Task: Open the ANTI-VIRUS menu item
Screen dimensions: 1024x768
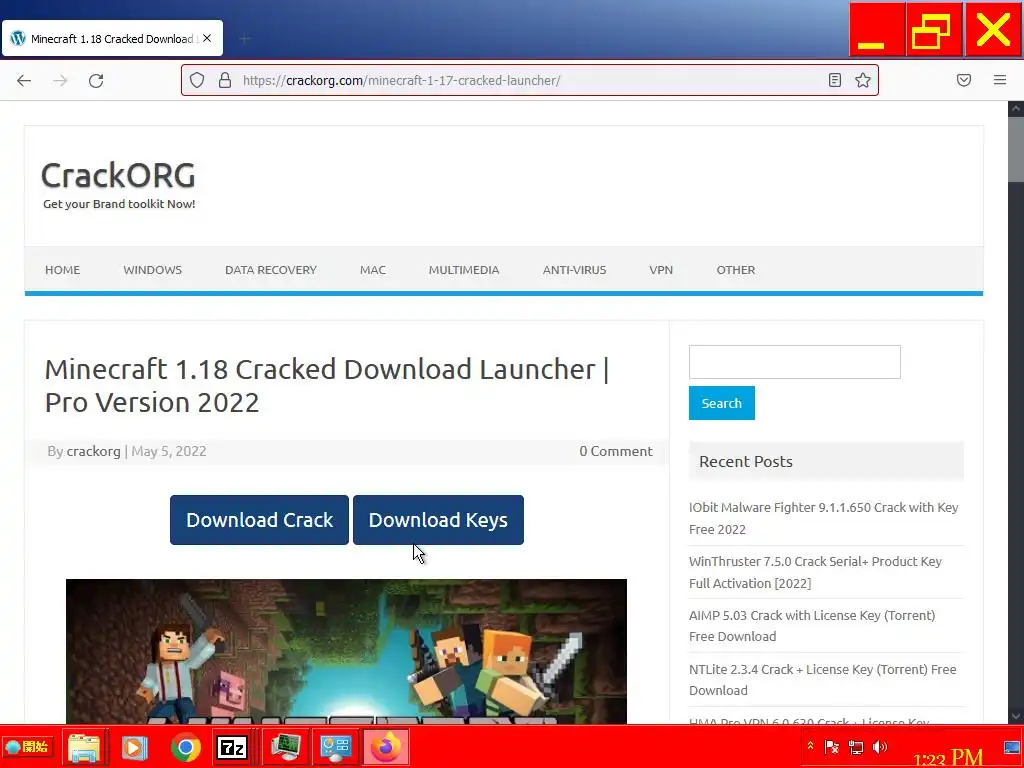Action: point(575,270)
